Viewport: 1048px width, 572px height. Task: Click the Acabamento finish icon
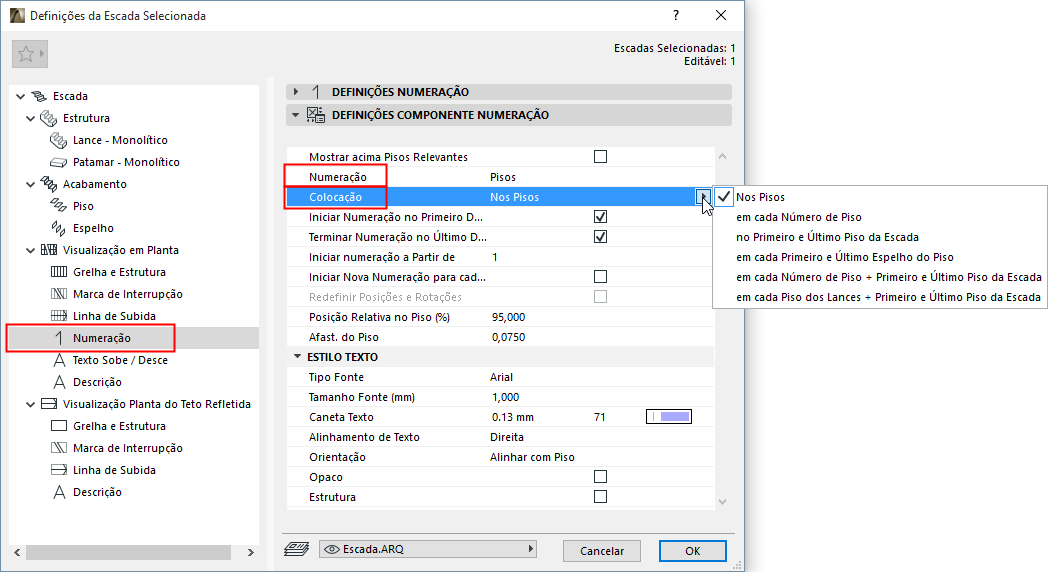pos(49,184)
